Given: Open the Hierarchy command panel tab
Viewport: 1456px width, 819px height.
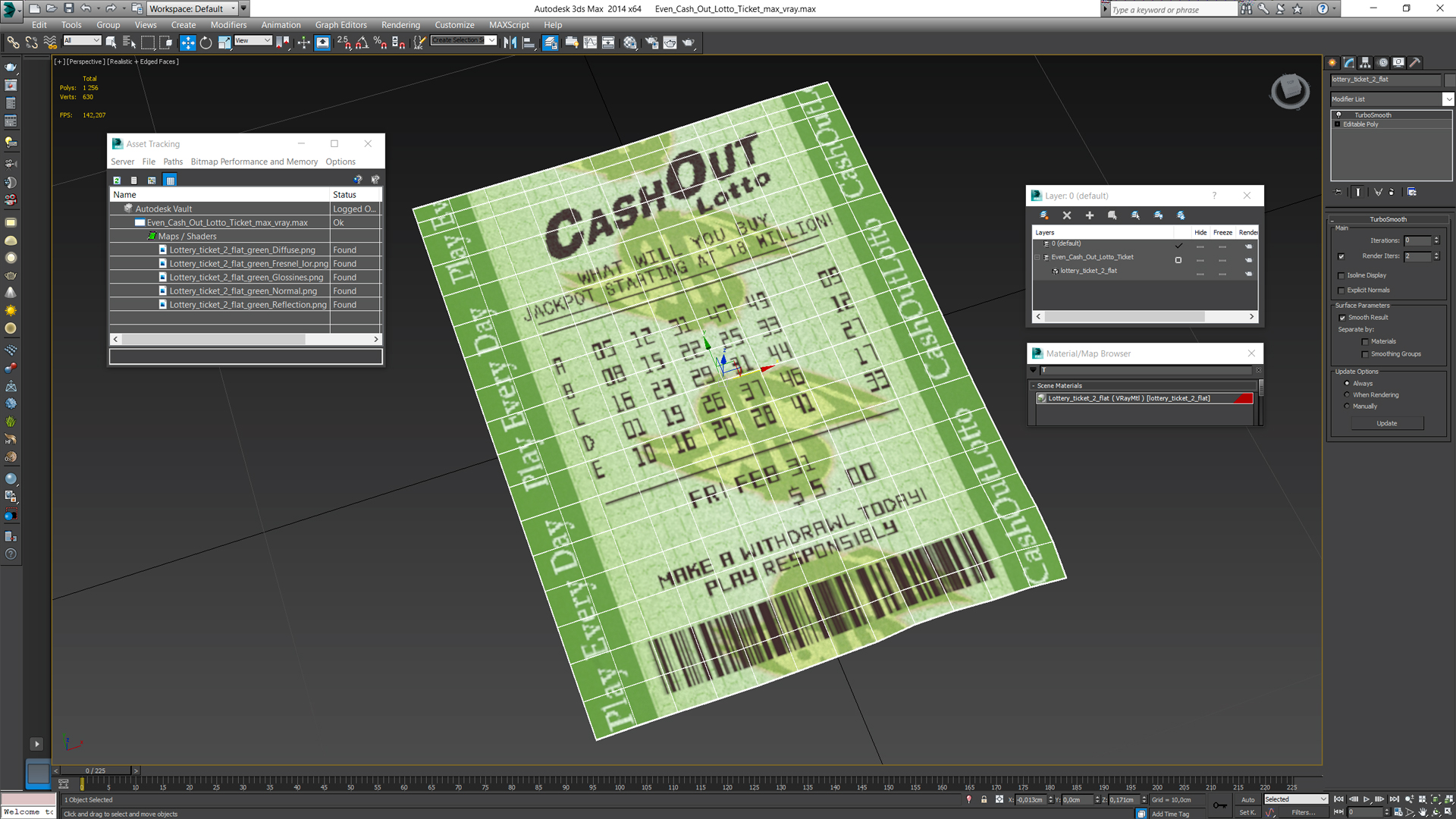Looking at the screenshot, I should tap(1365, 63).
